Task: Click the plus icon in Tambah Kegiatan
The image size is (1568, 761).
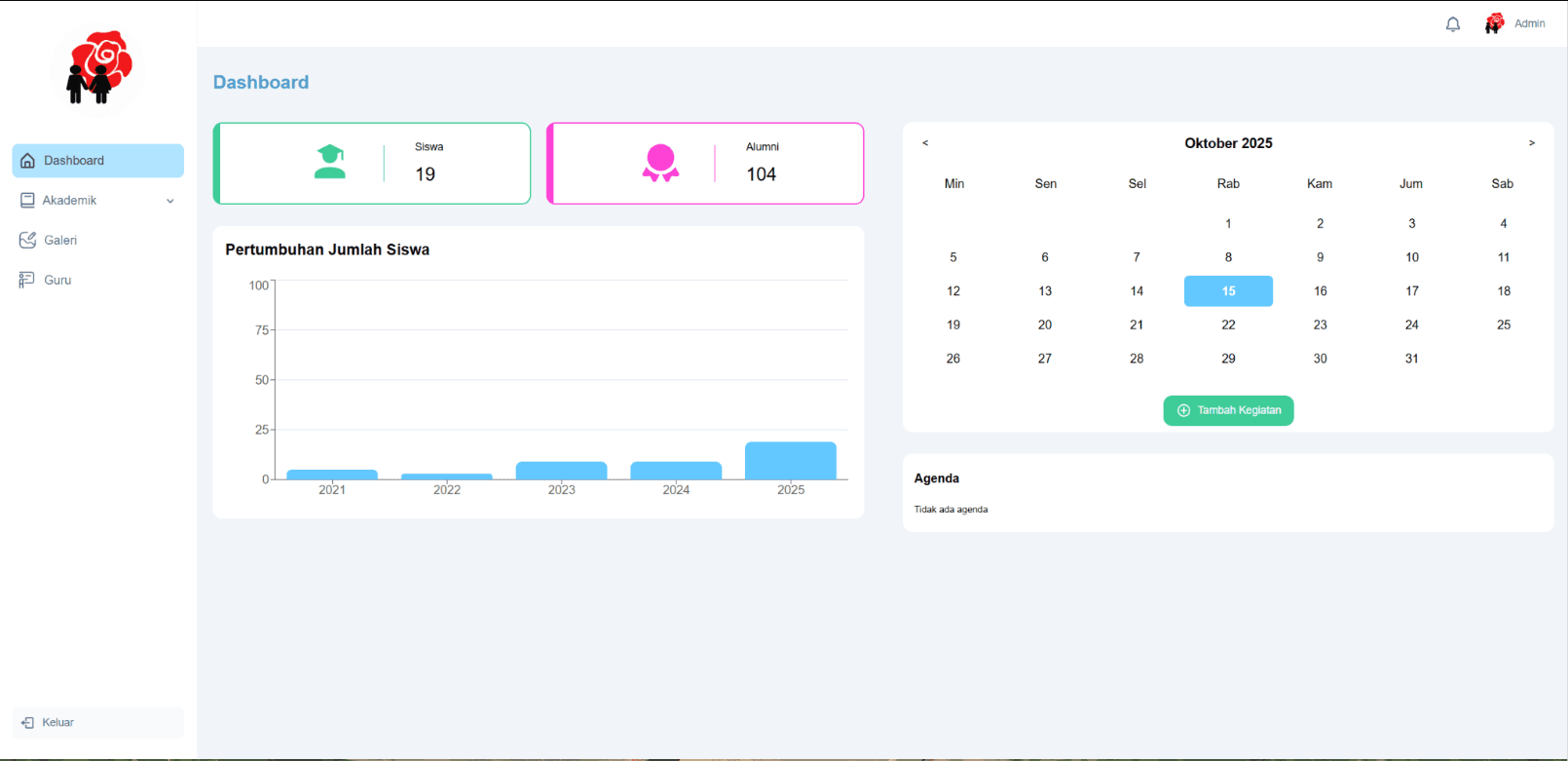Action: point(1183,410)
